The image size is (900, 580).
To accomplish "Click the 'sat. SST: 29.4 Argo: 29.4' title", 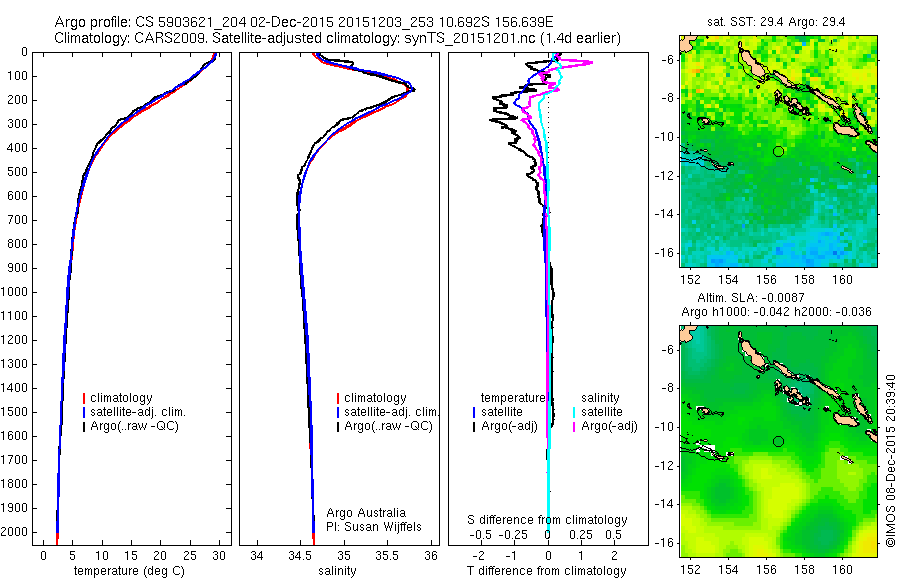I will click(x=776, y=22).
